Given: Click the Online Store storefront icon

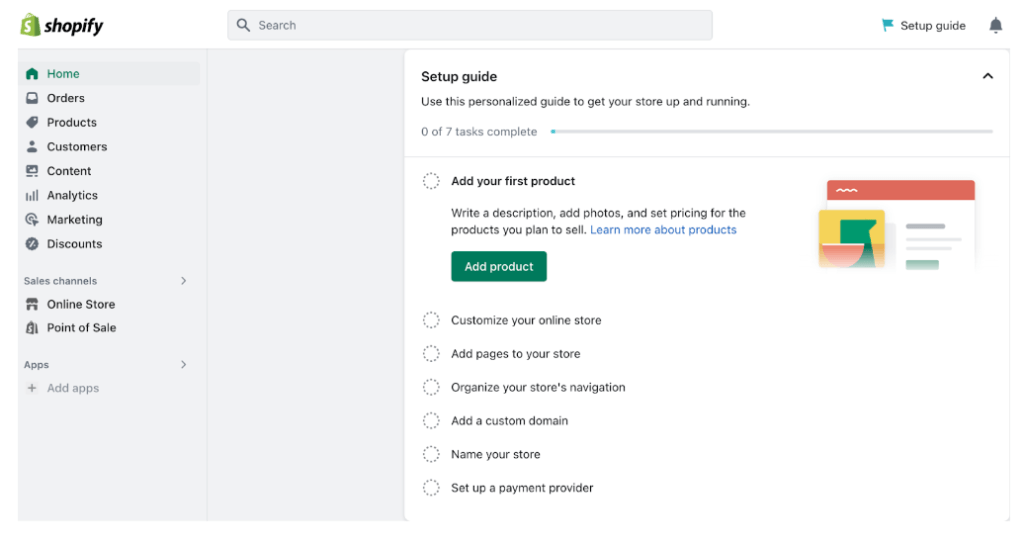Looking at the screenshot, I should coord(32,304).
